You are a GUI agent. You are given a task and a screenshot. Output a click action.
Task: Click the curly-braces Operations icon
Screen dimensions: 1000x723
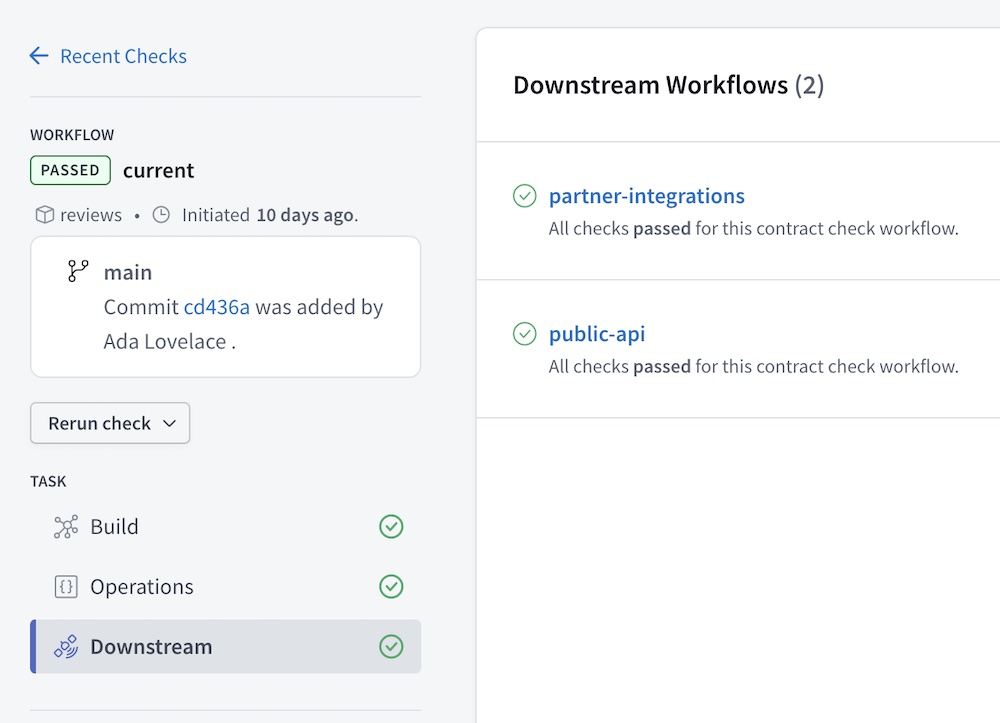pyautogui.click(x=66, y=587)
